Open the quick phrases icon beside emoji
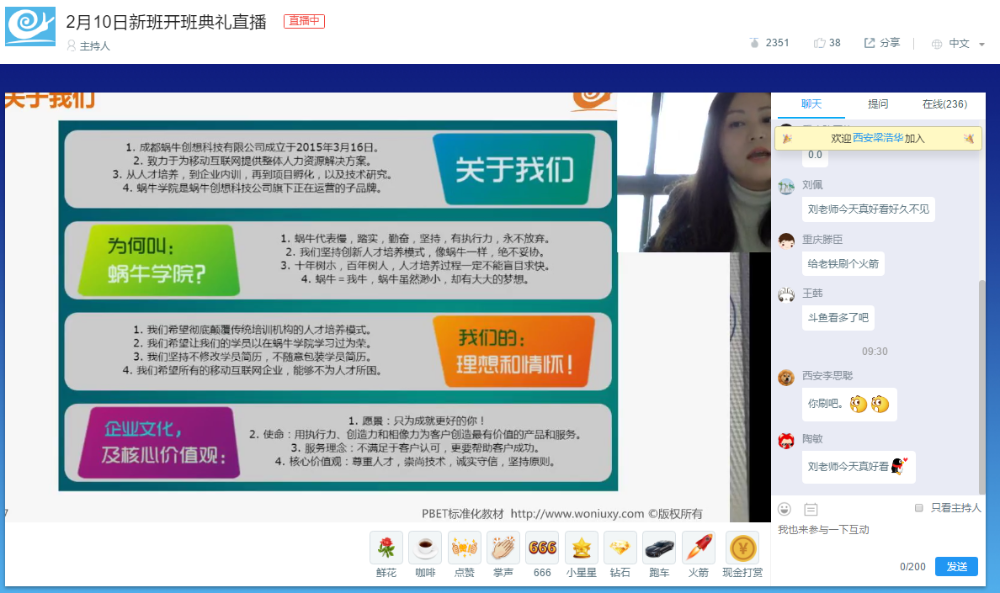The width and height of the screenshot is (1000, 593). 811,509
